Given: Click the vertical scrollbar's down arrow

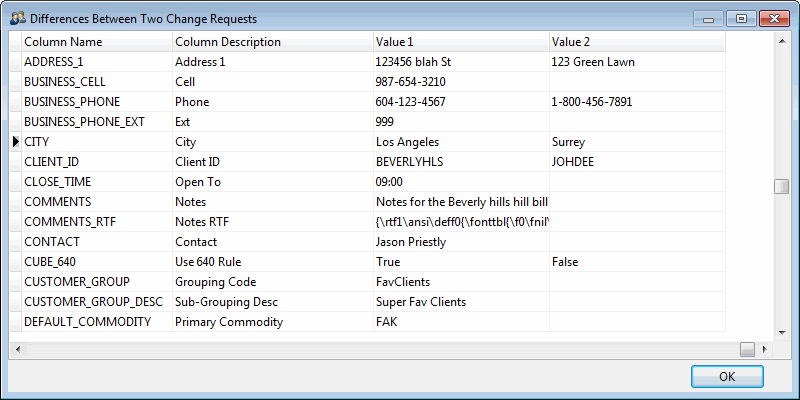Looking at the screenshot, I should pyautogui.click(x=781, y=332).
